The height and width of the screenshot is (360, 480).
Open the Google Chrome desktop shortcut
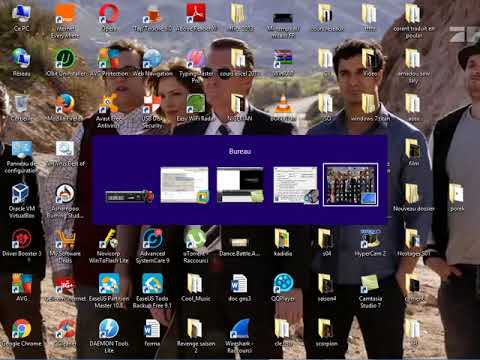click(22, 329)
